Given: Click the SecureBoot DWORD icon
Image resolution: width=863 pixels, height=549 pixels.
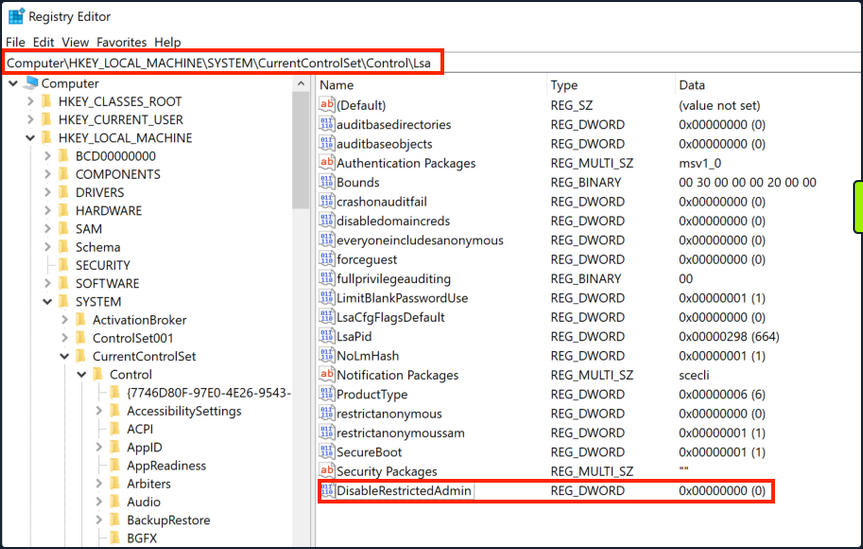Looking at the screenshot, I should (x=327, y=452).
